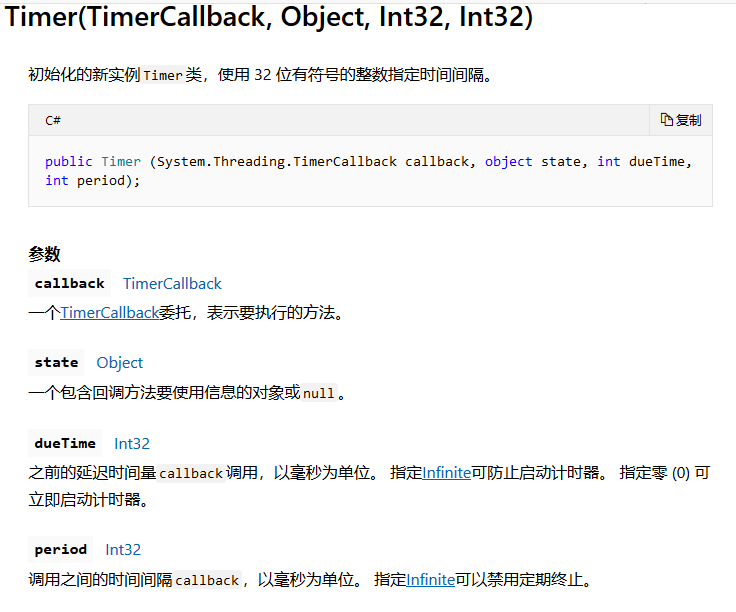Viewport: 736px width, 612px height.
Task: Select the callback parameter name
Action: (69, 283)
